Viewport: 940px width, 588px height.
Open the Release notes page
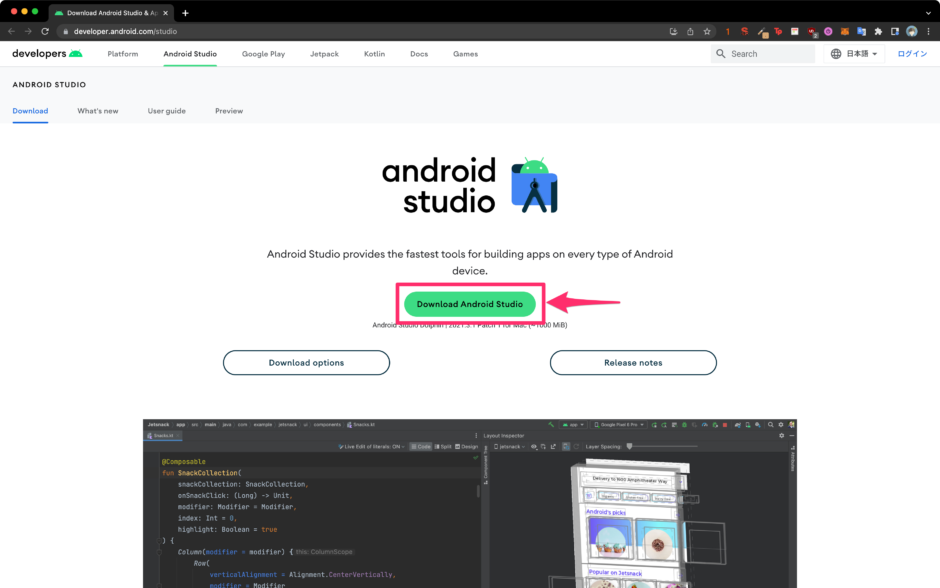633,362
